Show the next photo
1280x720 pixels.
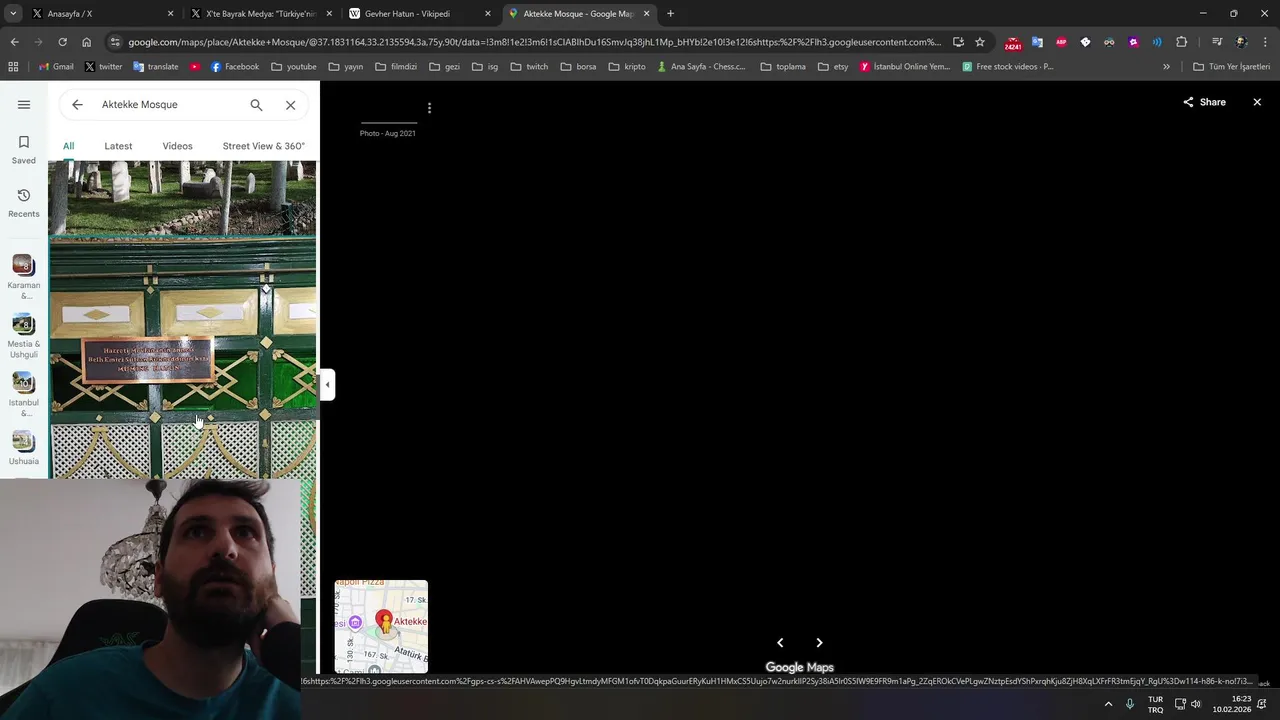click(819, 643)
